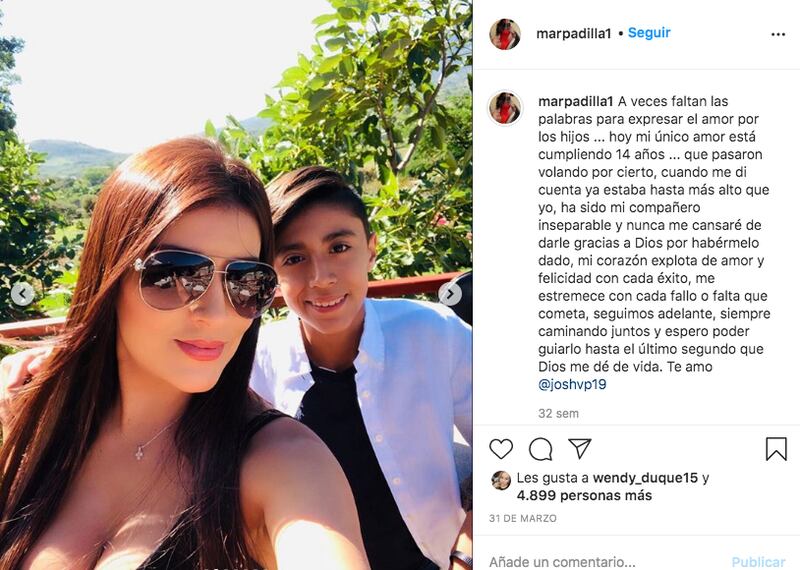Screen dimensions: 800x570
Task: Open the three-dot more options menu
Action: click(778, 34)
